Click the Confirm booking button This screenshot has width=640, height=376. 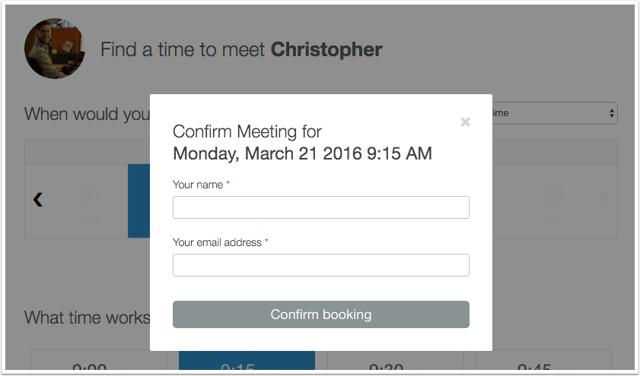point(321,314)
